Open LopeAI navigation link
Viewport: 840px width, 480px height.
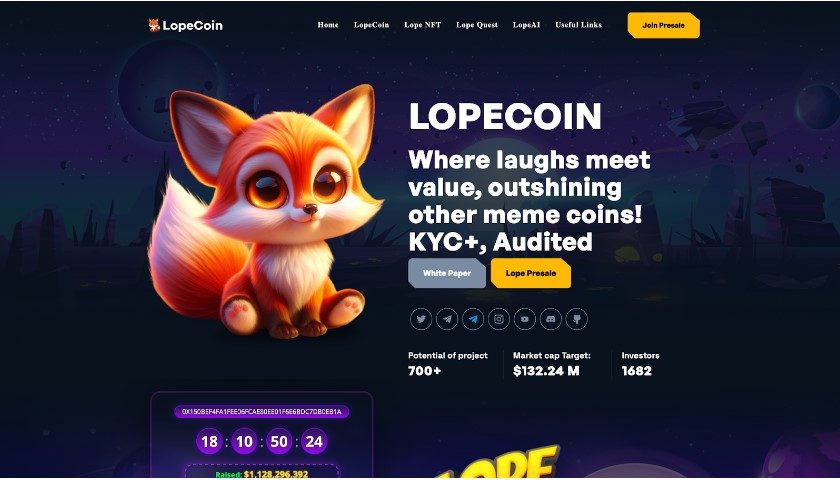coord(526,25)
